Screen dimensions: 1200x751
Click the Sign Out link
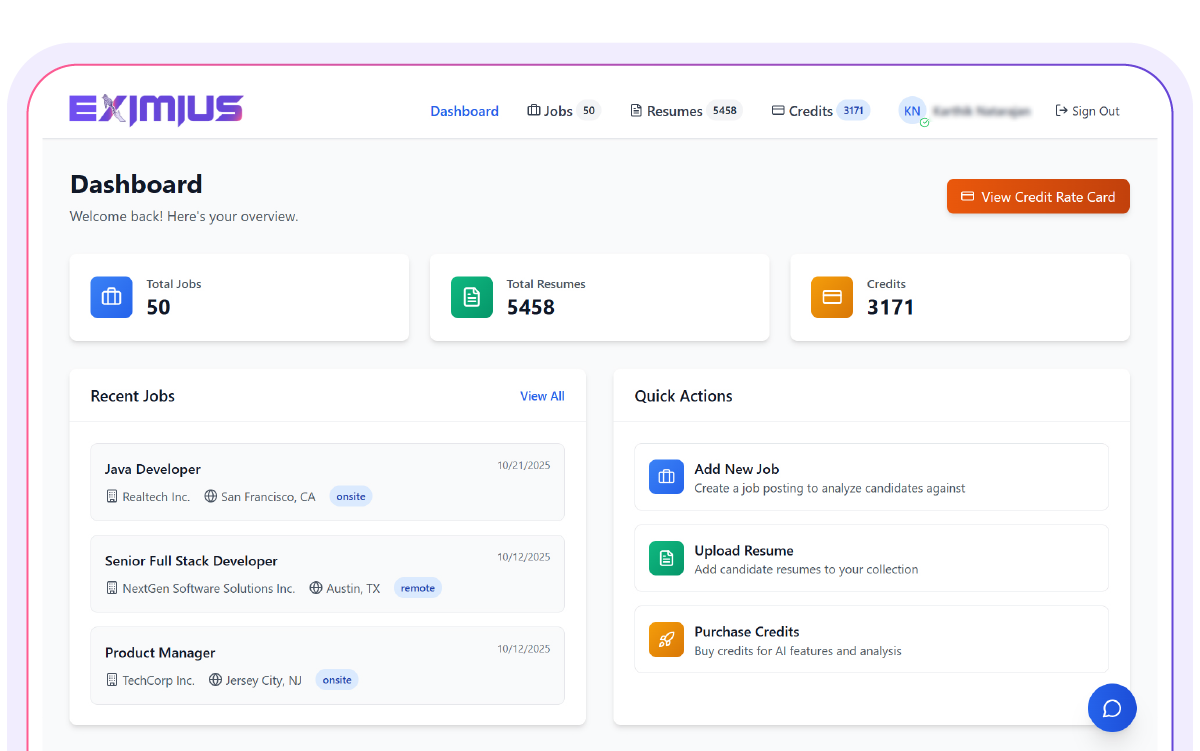click(1087, 111)
